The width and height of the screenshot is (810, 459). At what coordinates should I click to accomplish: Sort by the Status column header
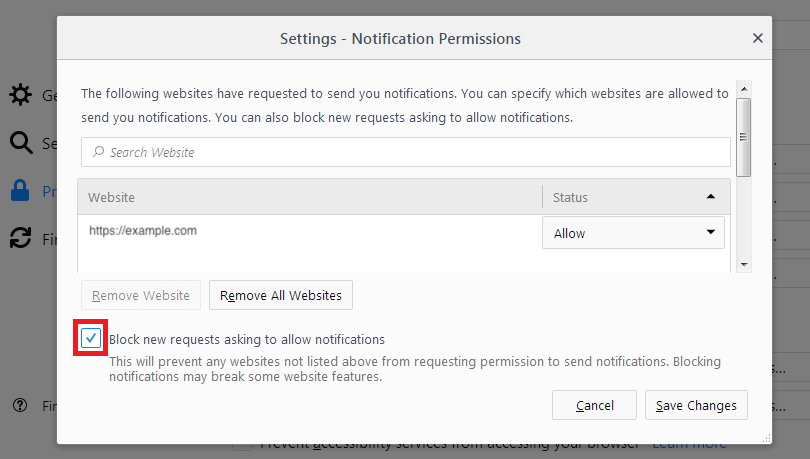pos(636,197)
